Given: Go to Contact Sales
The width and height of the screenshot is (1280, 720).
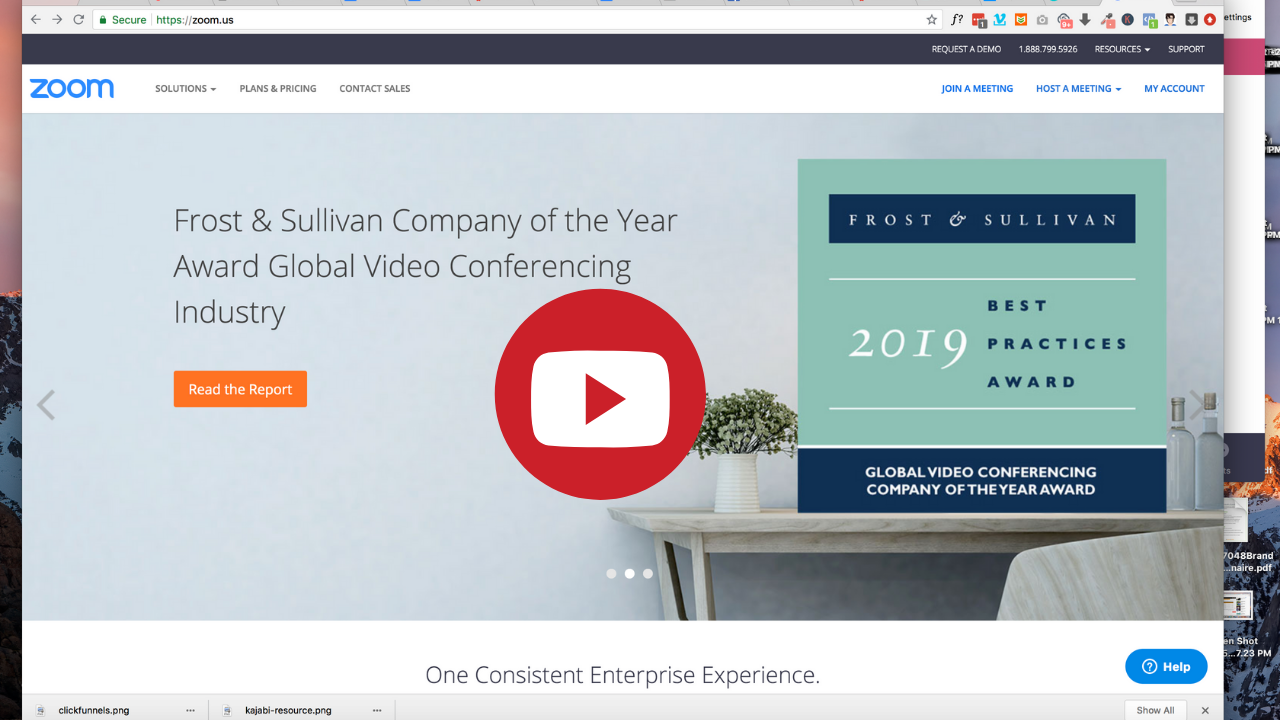Looking at the screenshot, I should point(375,89).
